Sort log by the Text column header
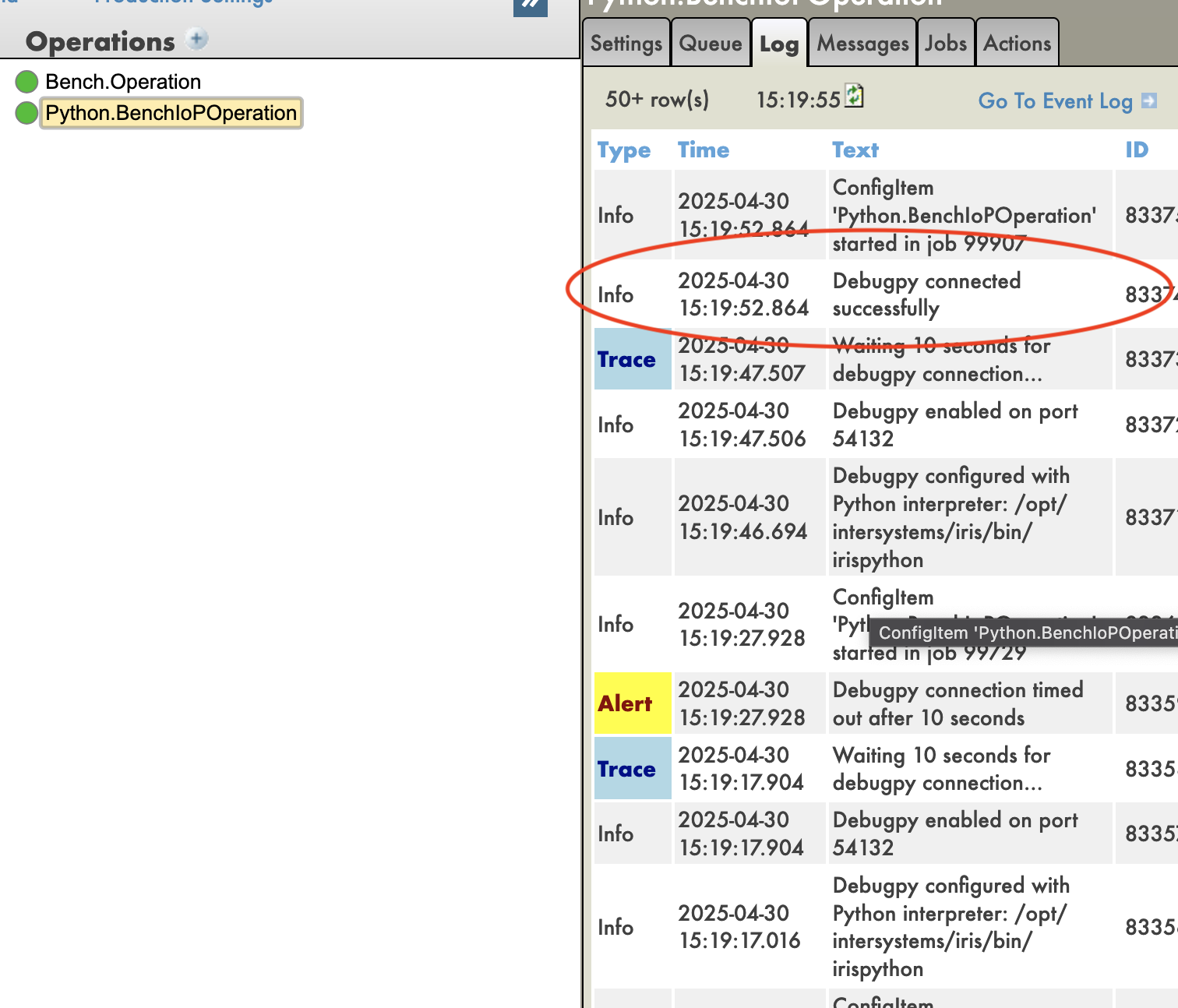Image resolution: width=1178 pixels, height=1008 pixels. coord(855,150)
